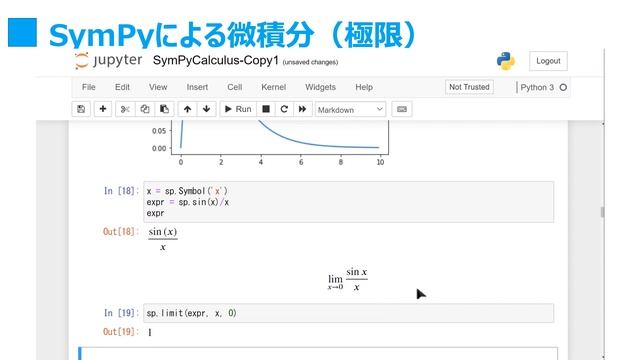Click the Out[19] output prompt
Screen dimensions: 640x360
tap(120, 331)
